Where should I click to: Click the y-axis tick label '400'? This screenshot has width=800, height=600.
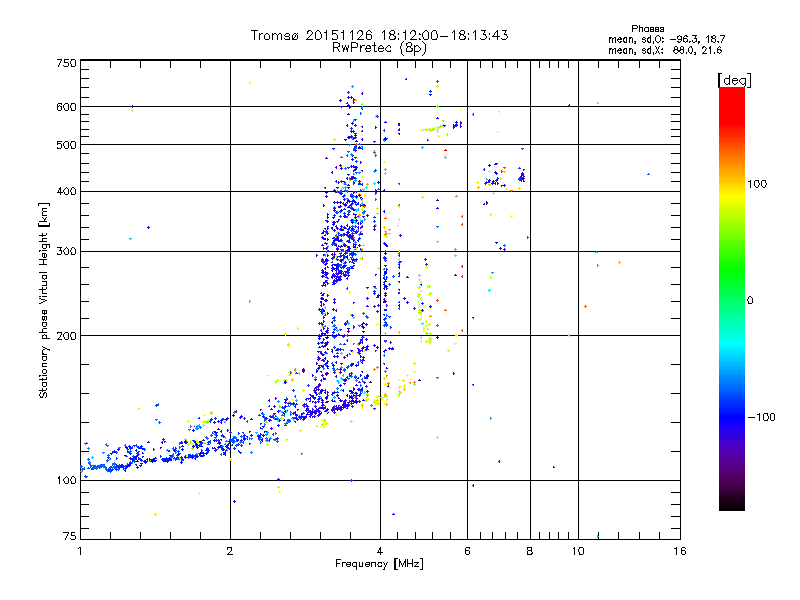[x=66, y=191]
